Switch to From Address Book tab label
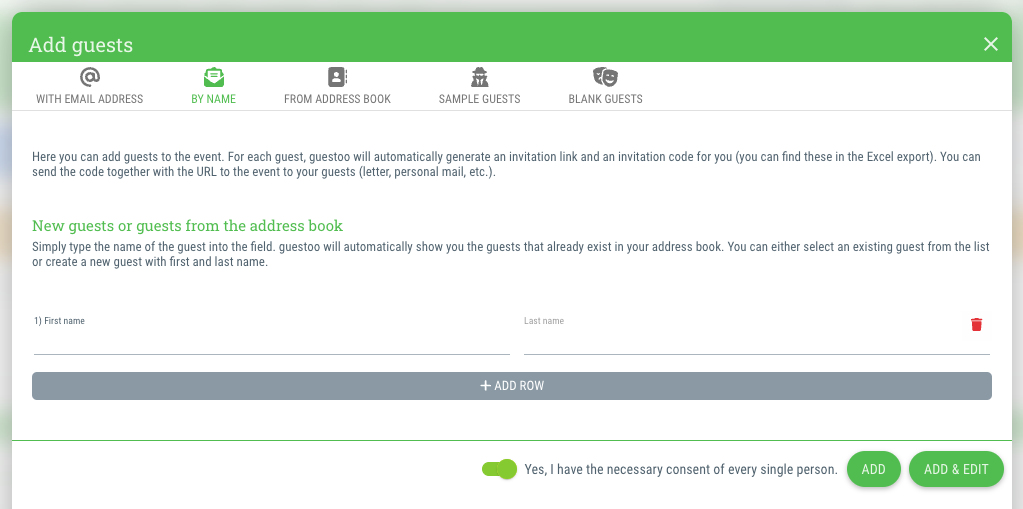The image size is (1023, 509). click(x=337, y=99)
